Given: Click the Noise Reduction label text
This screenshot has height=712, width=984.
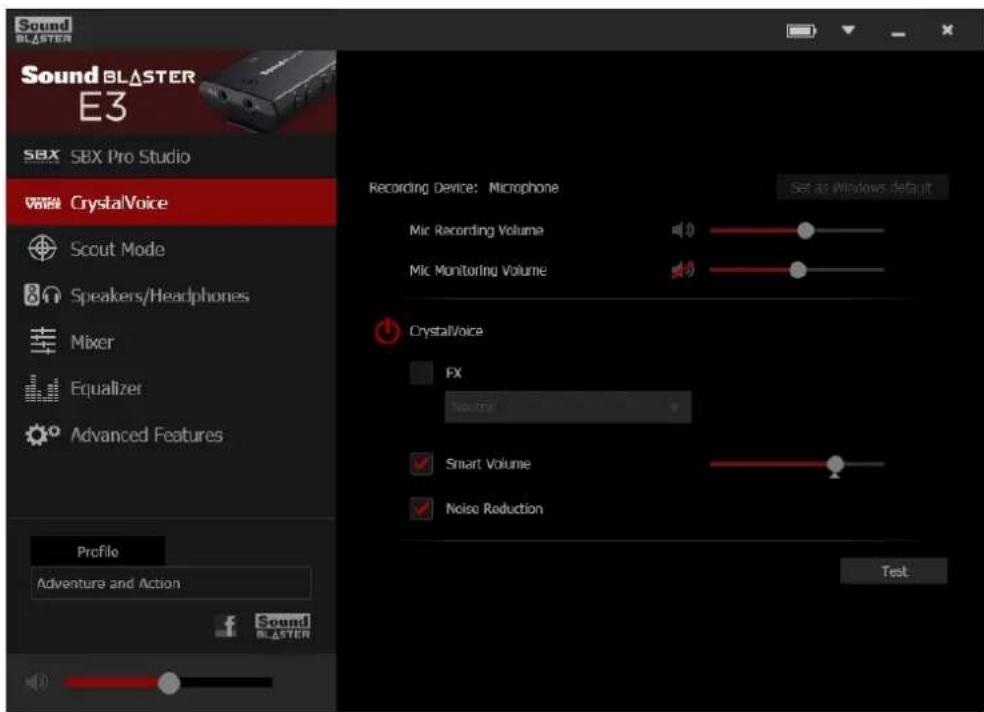Looking at the screenshot, I should coord(494,508).
